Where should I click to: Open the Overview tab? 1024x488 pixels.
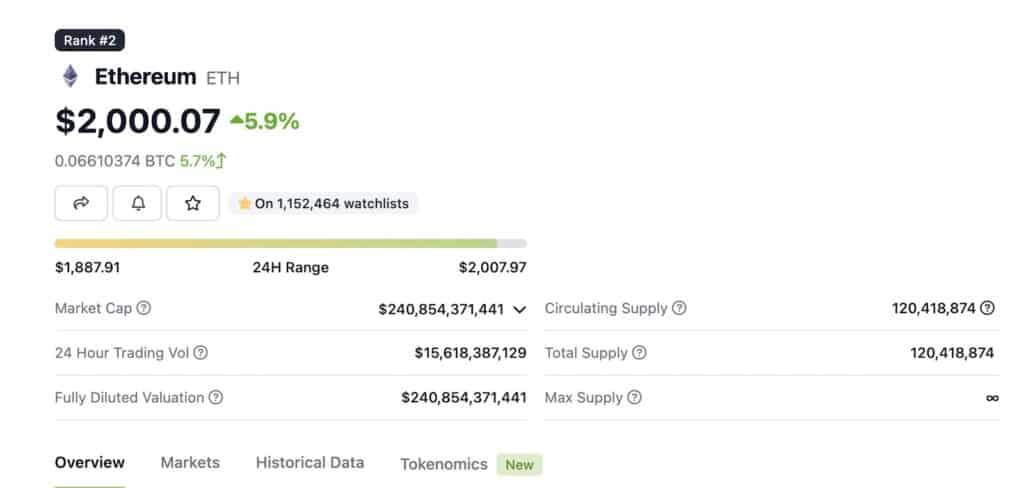[x=89, y=463]
